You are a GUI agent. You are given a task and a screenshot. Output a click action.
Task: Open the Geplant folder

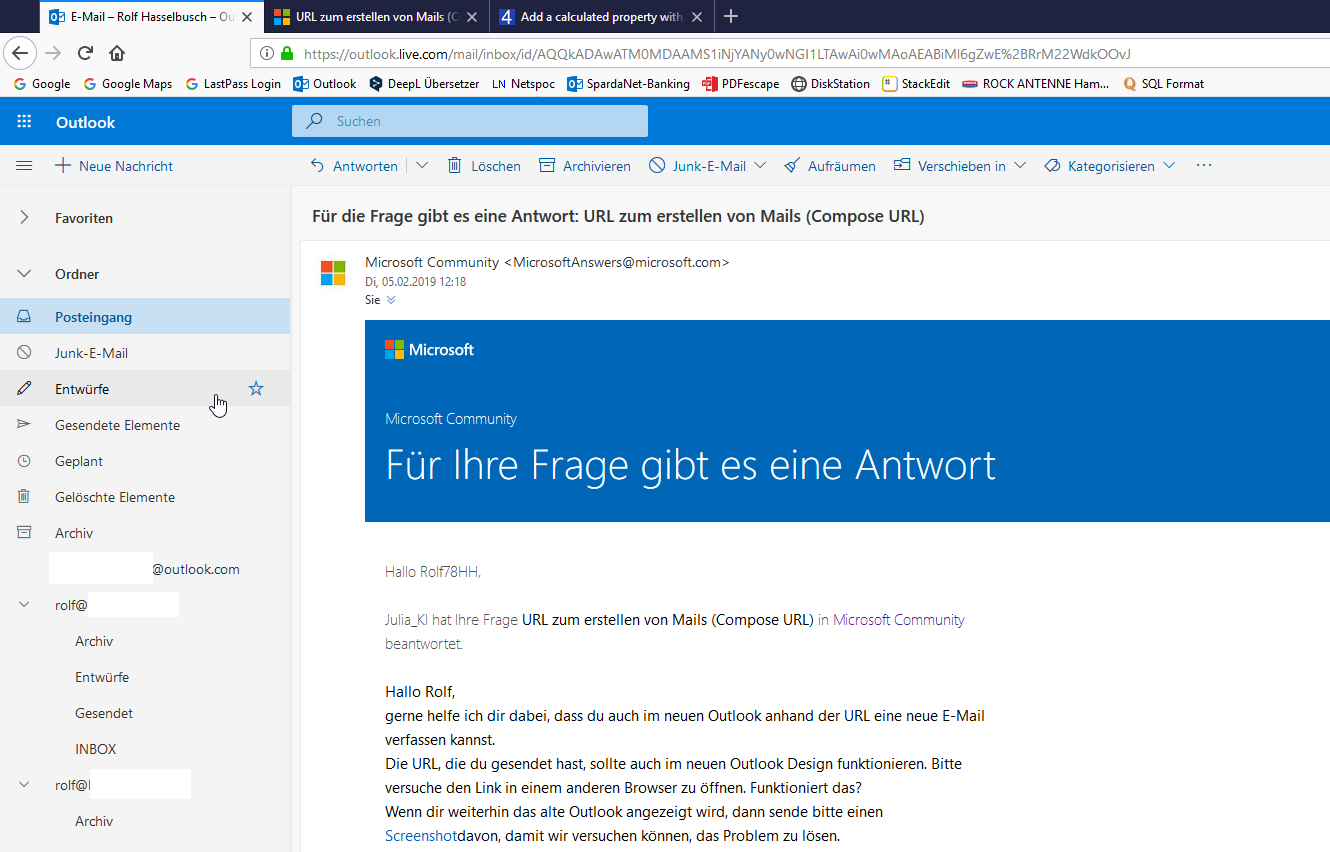click(x=145, y=461)
